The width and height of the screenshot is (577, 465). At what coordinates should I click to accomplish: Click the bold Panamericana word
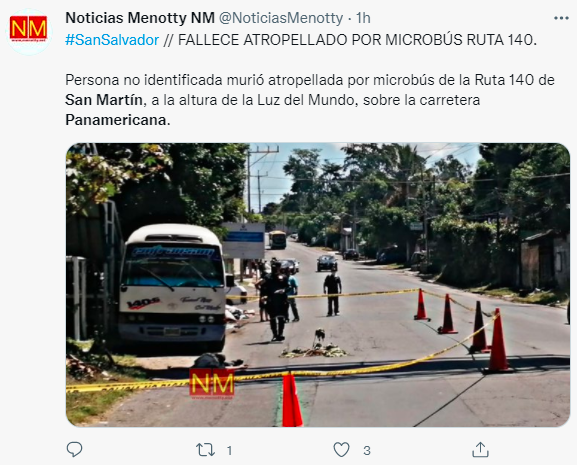coord(116,120)
